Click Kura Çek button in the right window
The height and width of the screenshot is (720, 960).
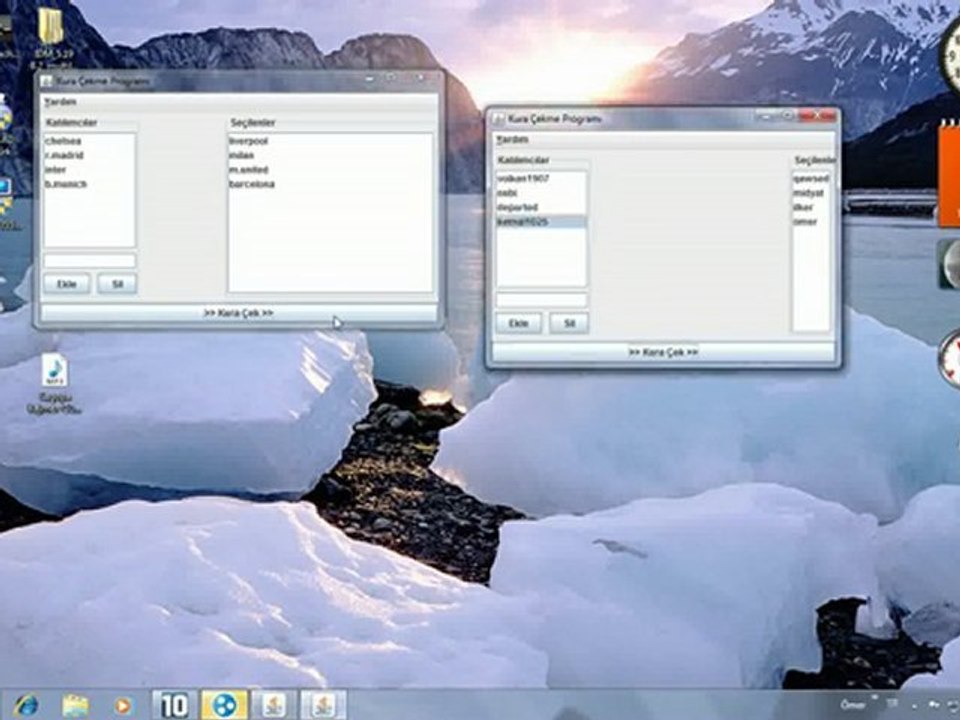click(663, 352)
